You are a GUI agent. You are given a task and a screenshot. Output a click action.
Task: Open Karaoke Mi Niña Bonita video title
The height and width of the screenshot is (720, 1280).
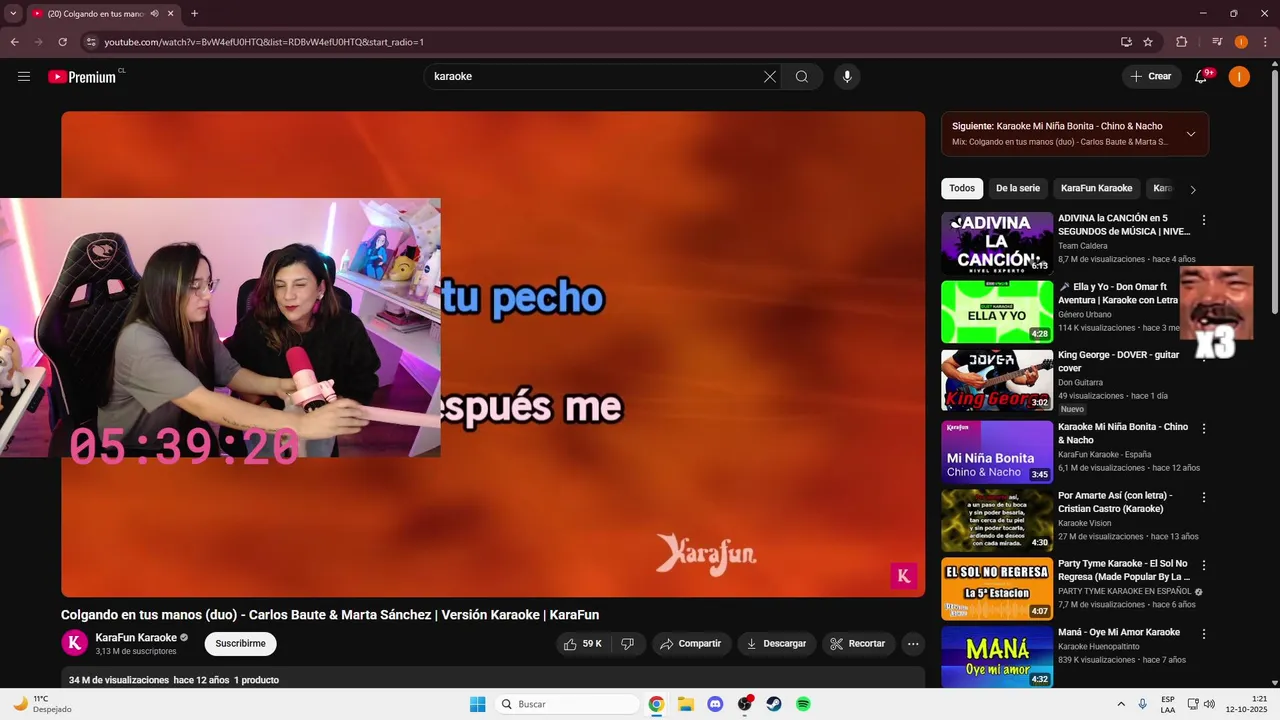1123,433
